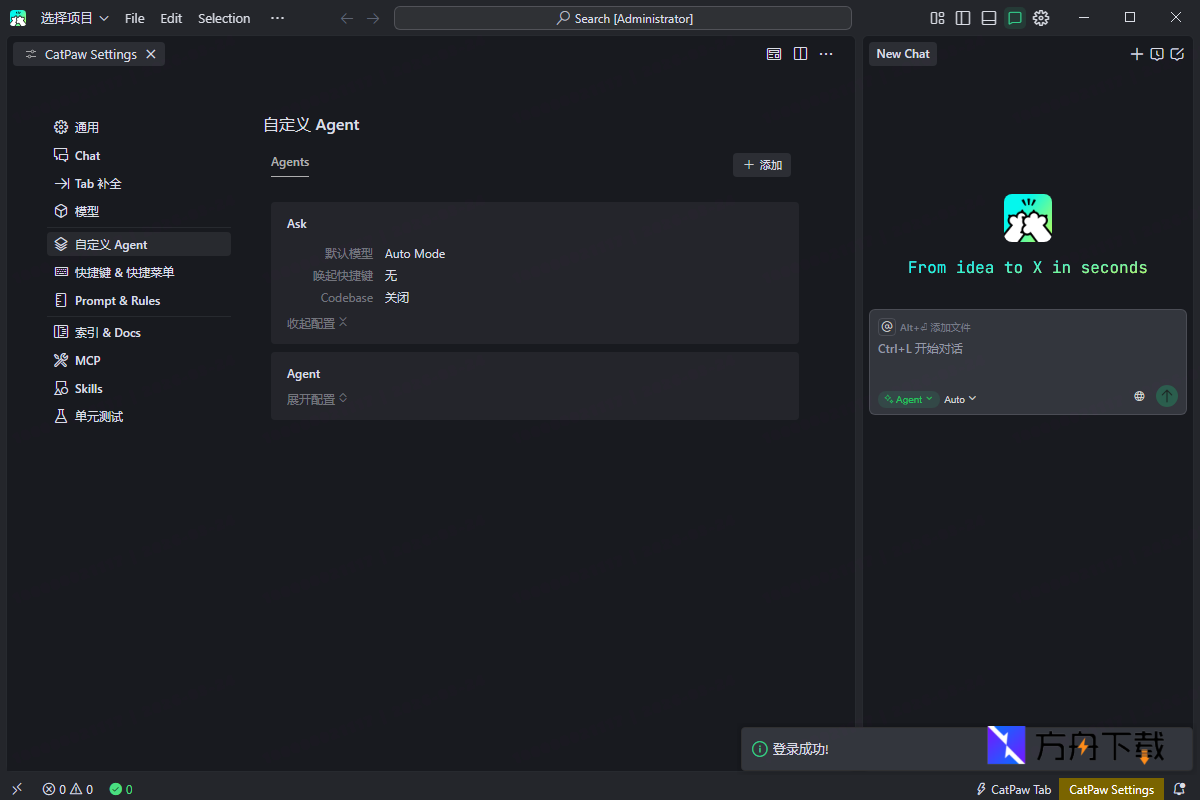Expand the Agent configuration (展开配置)
Screen dimensions: 1200x800
pos(316,399)
